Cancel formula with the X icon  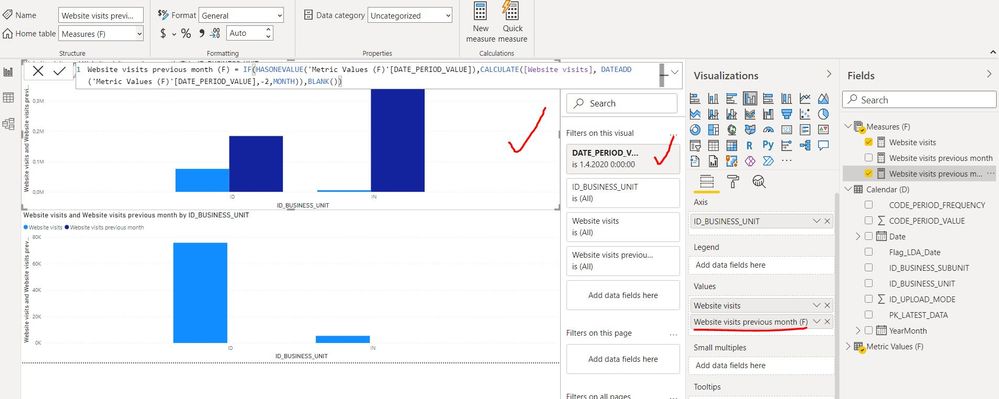38,71
